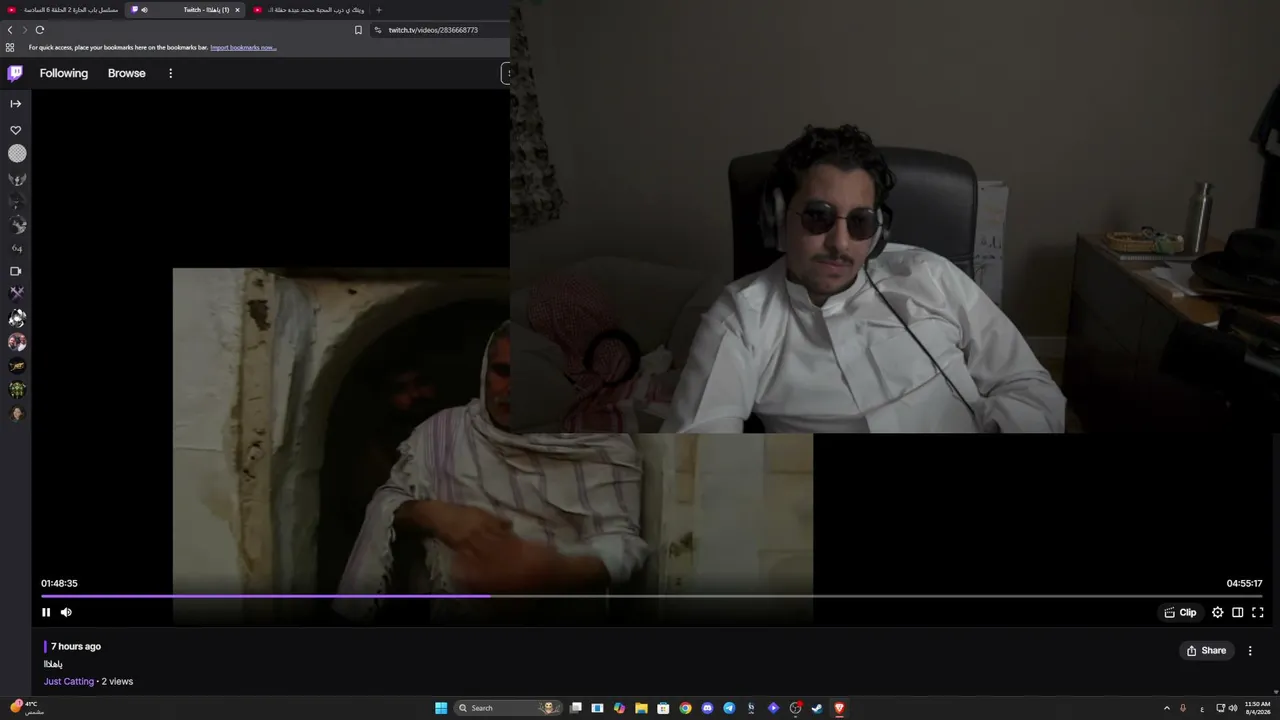This screenshot has width=1280, height=720.
Task: Click the twitch.tv address bar
Action: pyautogui.click(x=440, y=30)
